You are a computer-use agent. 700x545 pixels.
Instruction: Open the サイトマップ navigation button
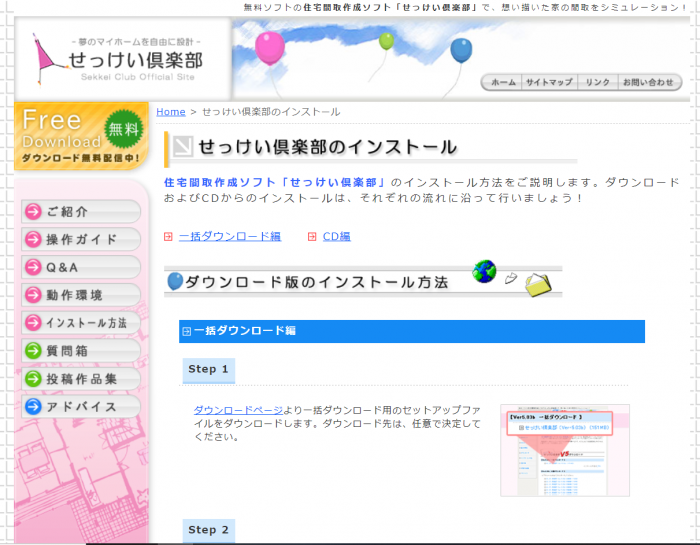(549, 82)
